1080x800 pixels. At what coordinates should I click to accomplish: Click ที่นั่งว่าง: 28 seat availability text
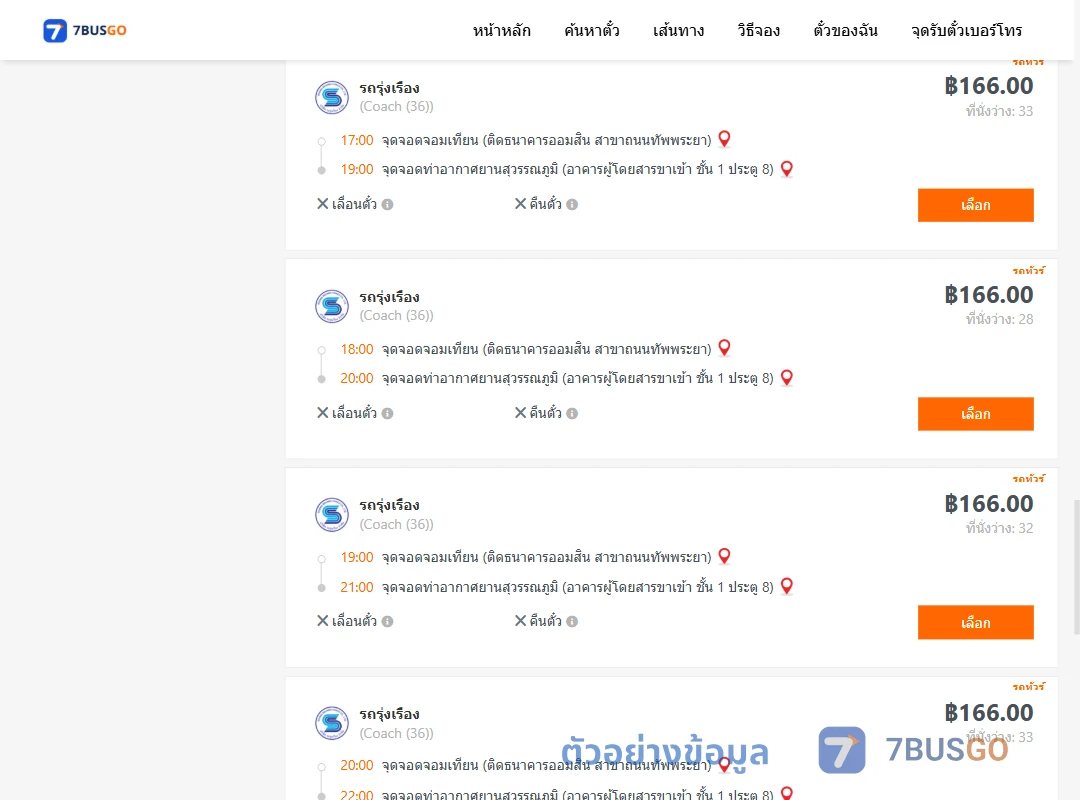pyautogui.click(x=999, y=319)
